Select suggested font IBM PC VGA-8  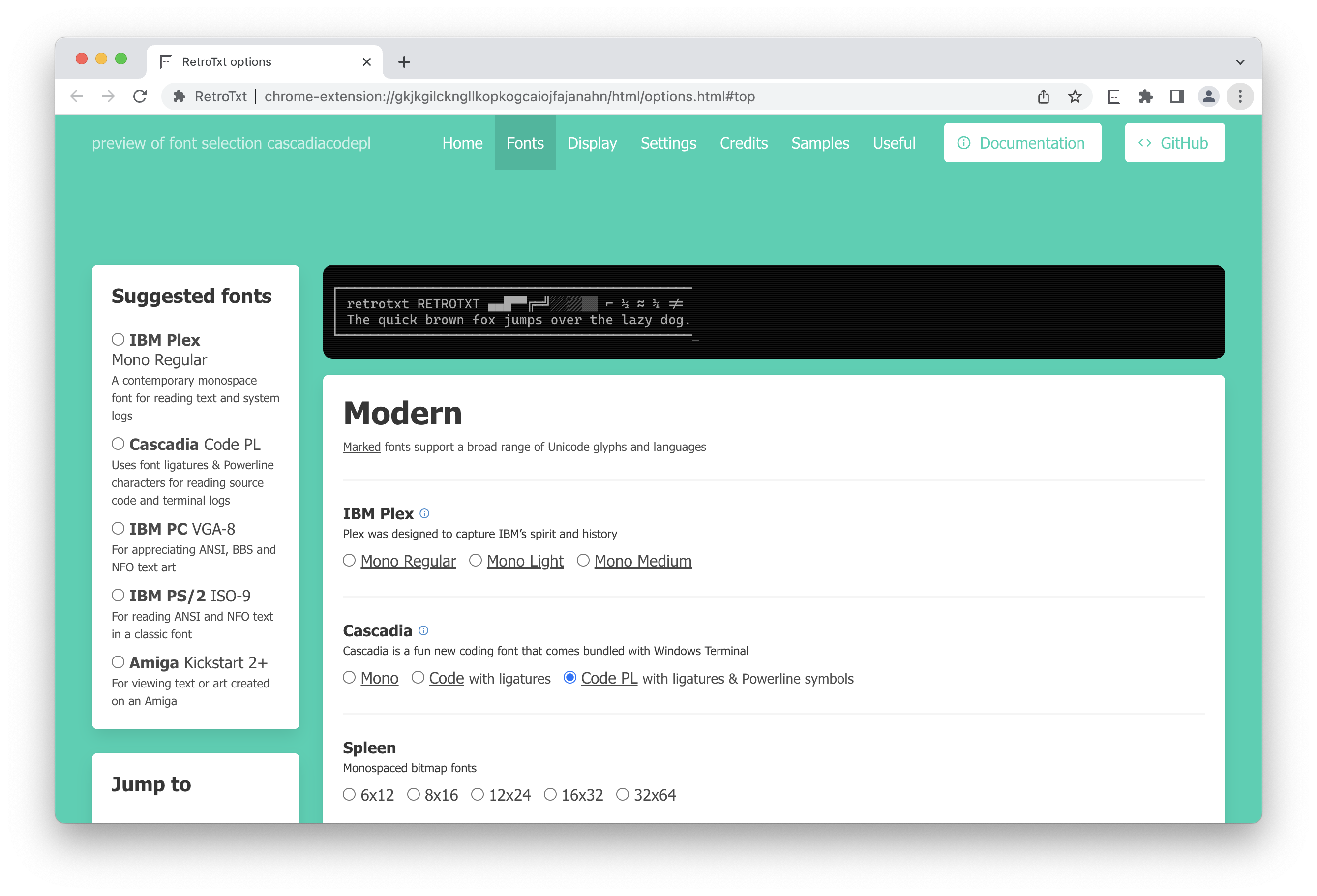pyautogui.click(x=118, y=528)
